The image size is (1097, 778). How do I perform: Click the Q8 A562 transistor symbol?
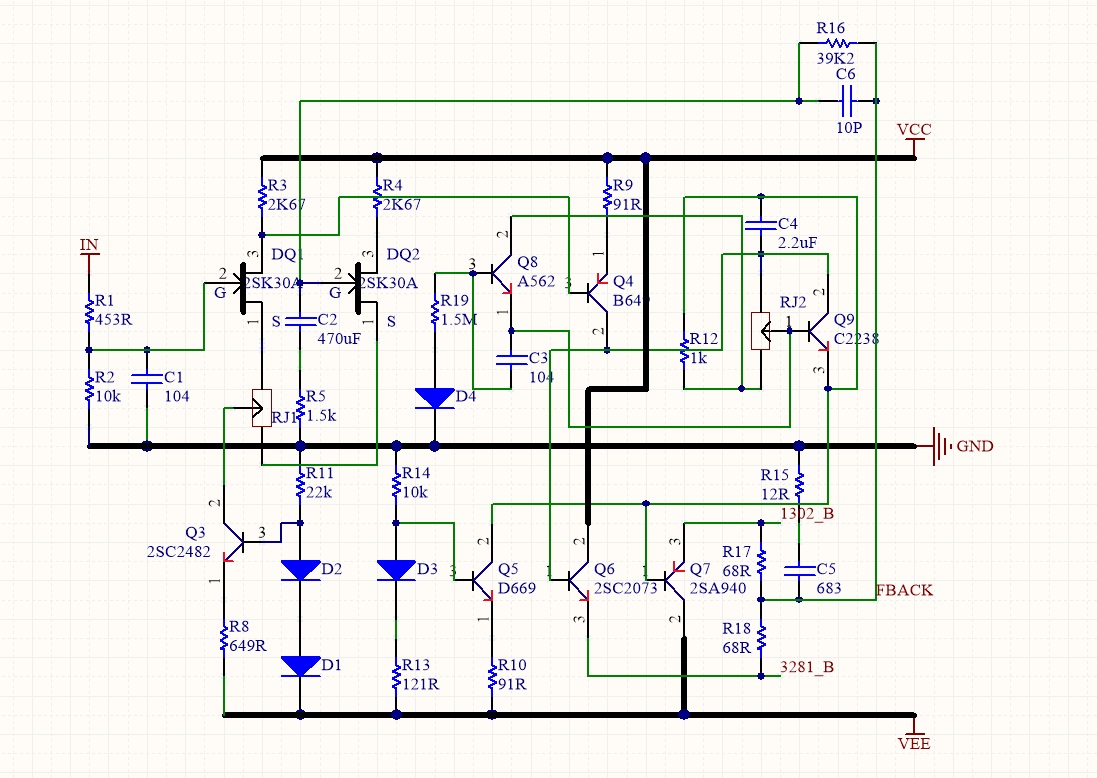(494, 272)
